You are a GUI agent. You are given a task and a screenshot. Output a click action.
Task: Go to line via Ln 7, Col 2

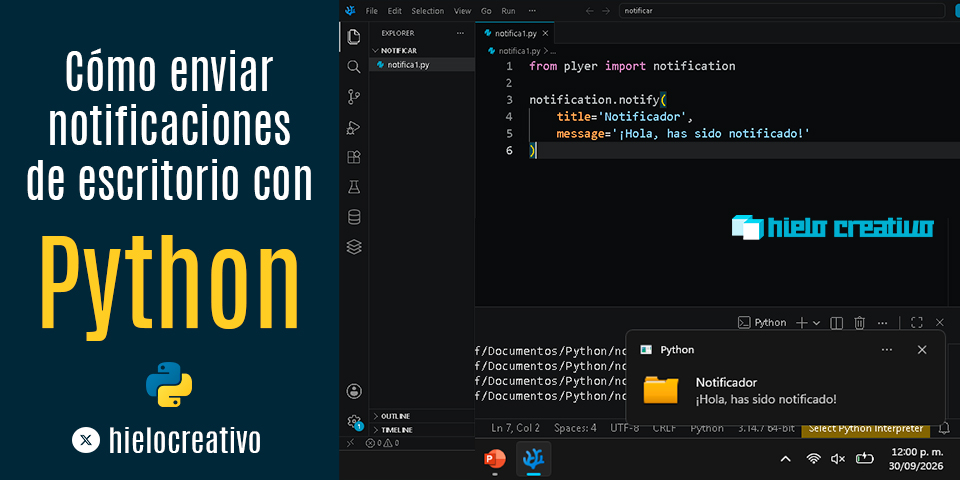[516, 428]
